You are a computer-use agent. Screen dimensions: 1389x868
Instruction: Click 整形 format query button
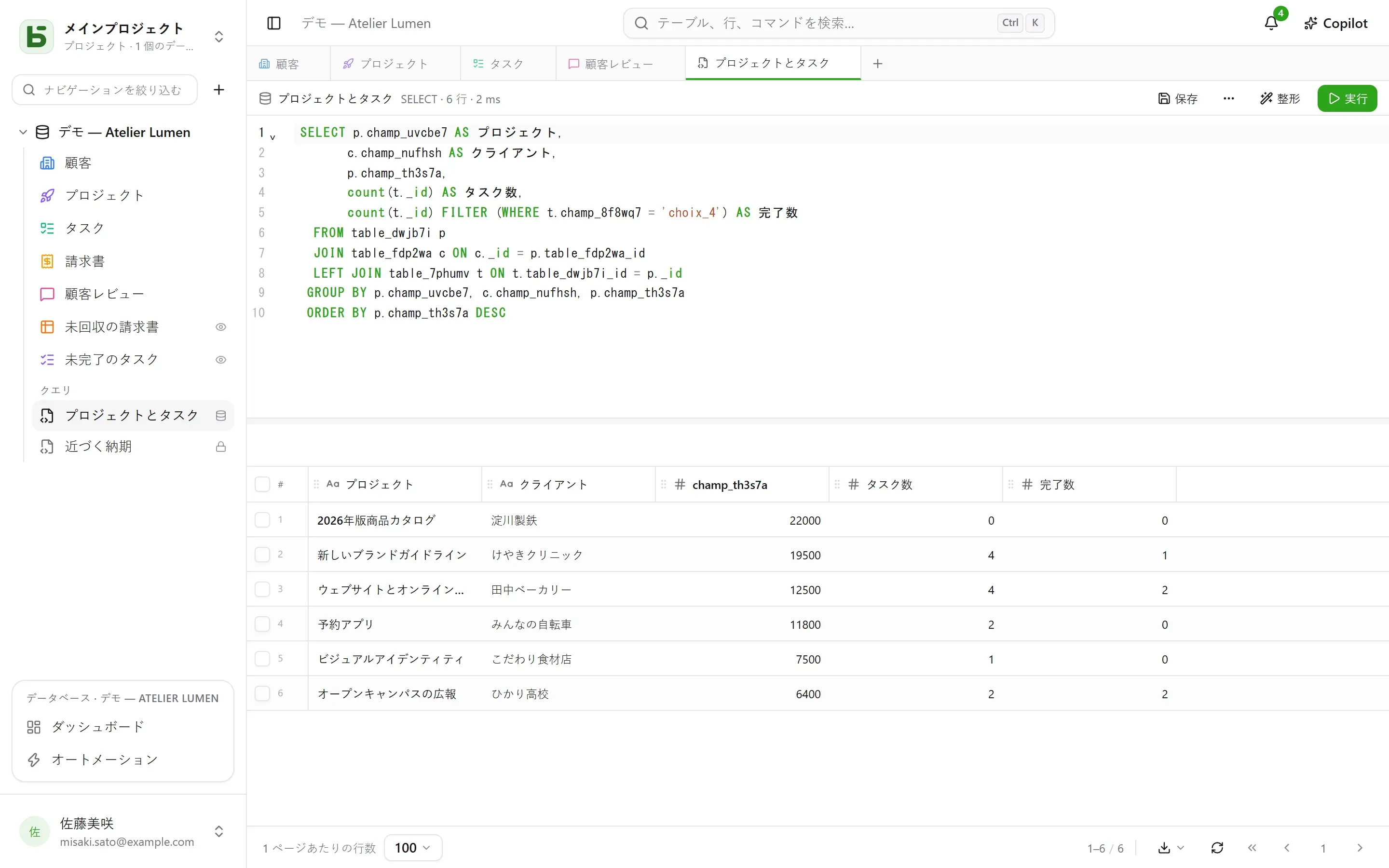[1280, 99]
